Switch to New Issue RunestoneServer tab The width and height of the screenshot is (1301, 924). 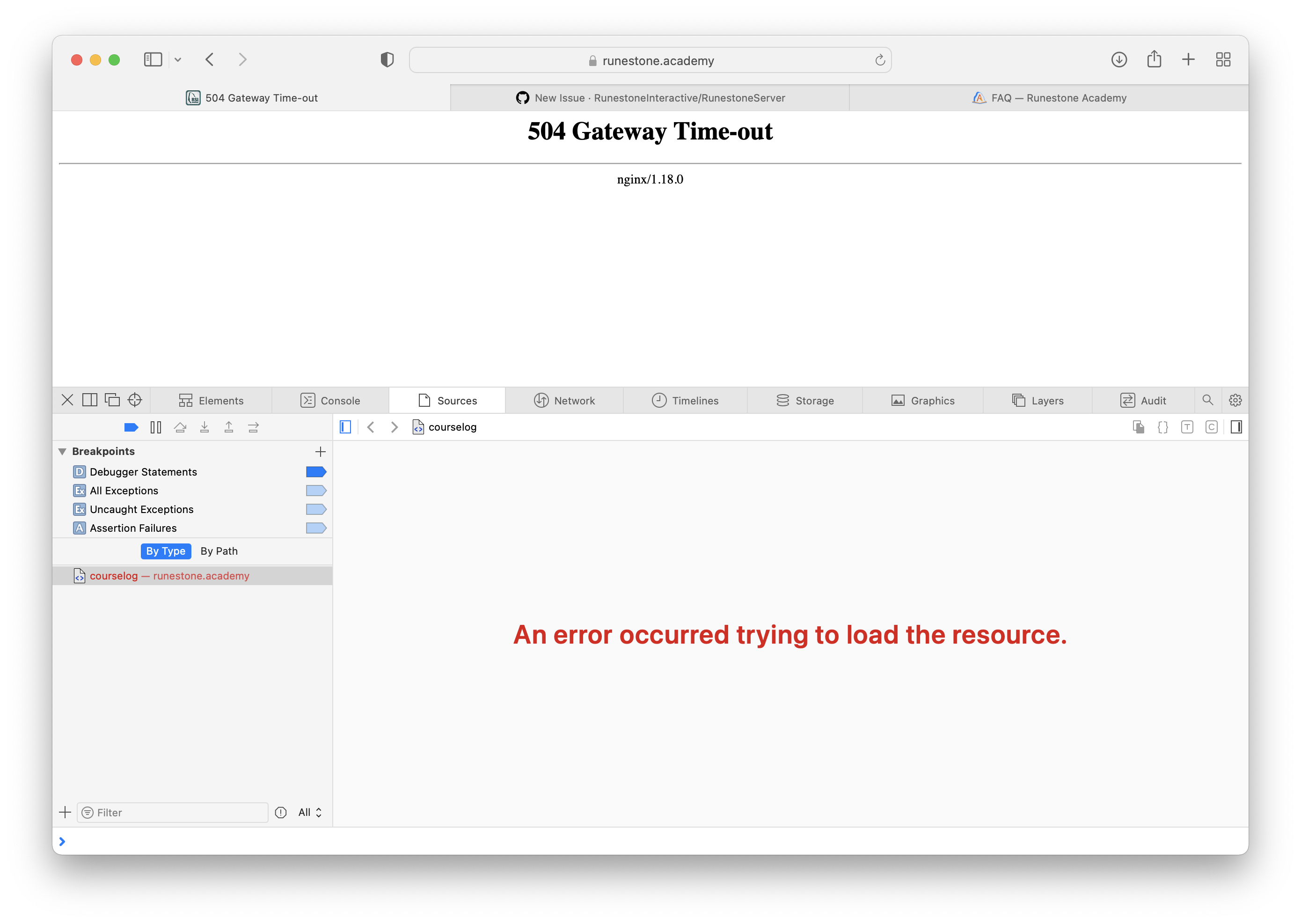click(650, 98)
